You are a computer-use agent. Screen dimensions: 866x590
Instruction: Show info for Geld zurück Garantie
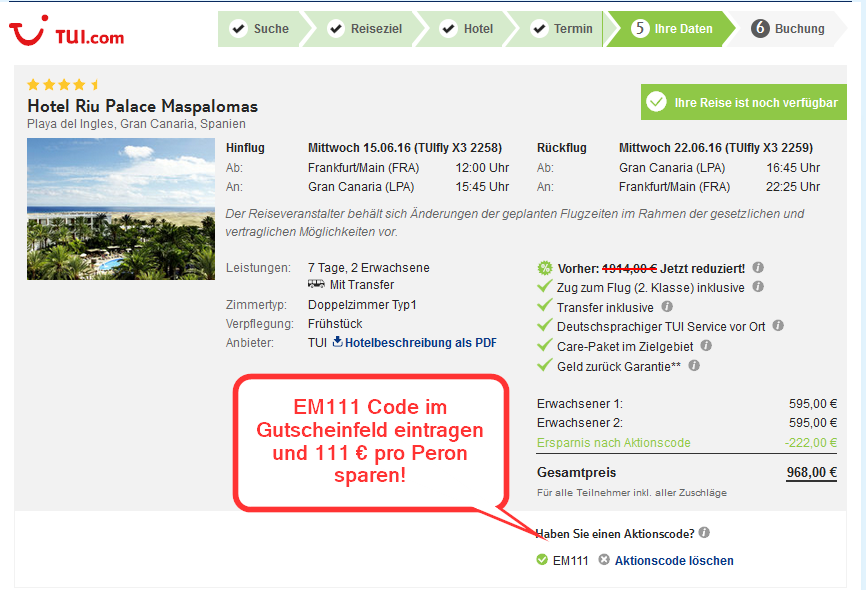[x=694, y=365]
